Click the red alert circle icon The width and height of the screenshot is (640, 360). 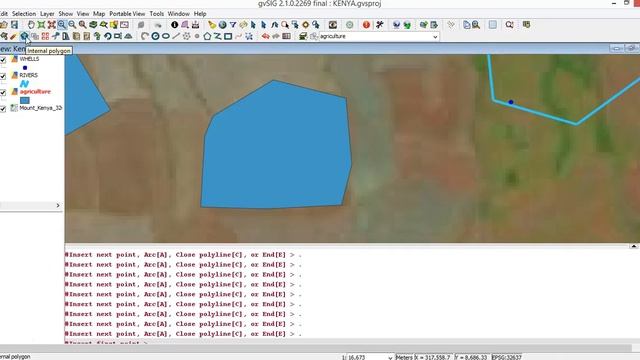click(366, 25)
